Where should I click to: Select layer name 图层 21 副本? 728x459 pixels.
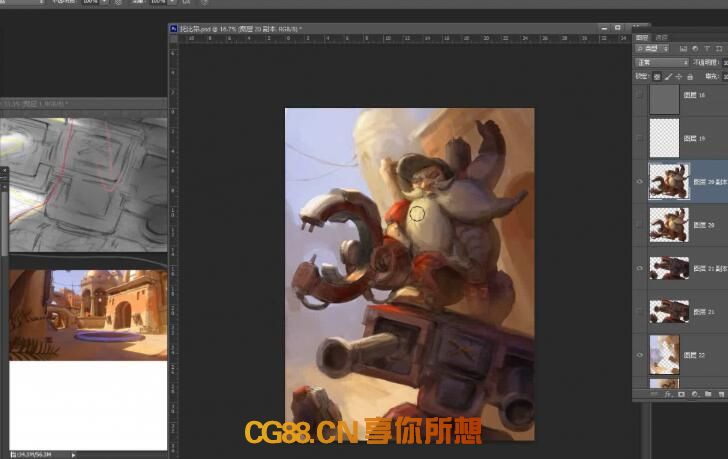[x=710, y=269]
